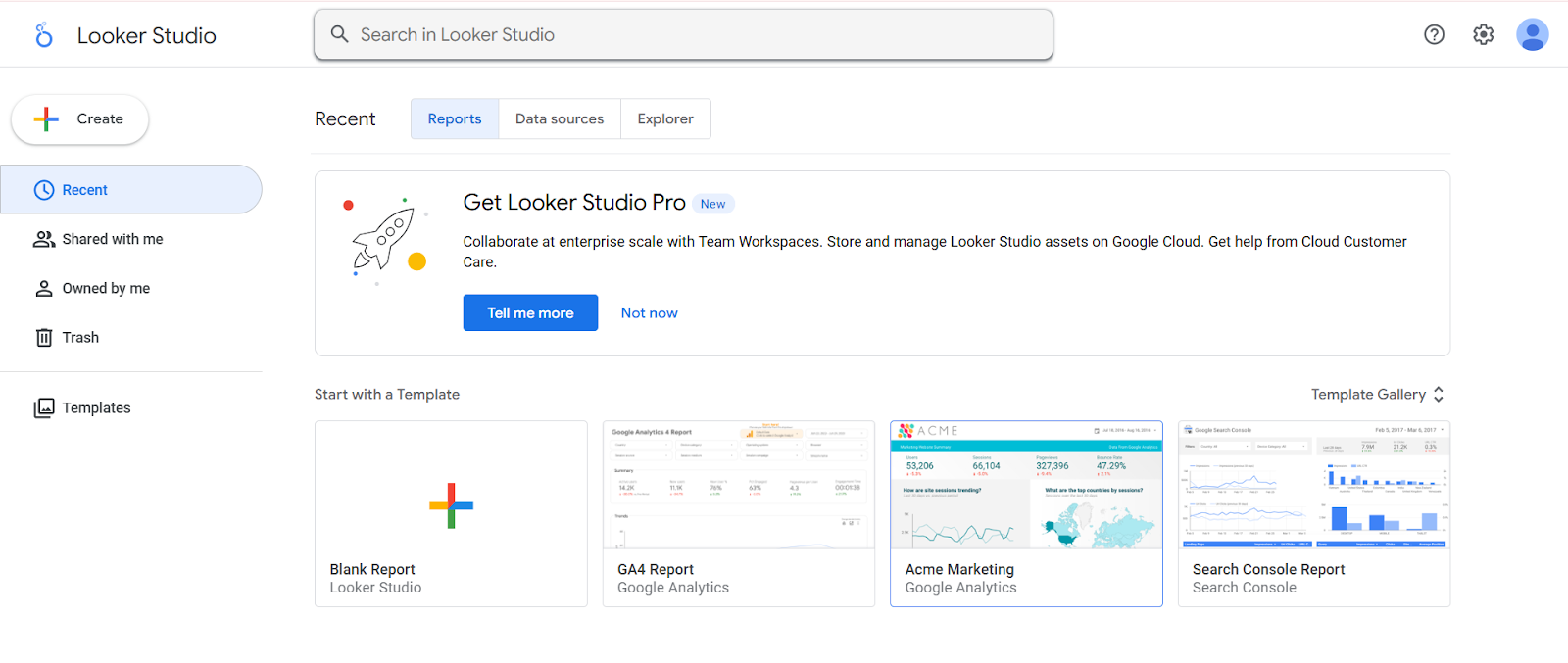Click the people icon for Shared with me

tap(44, 239)
